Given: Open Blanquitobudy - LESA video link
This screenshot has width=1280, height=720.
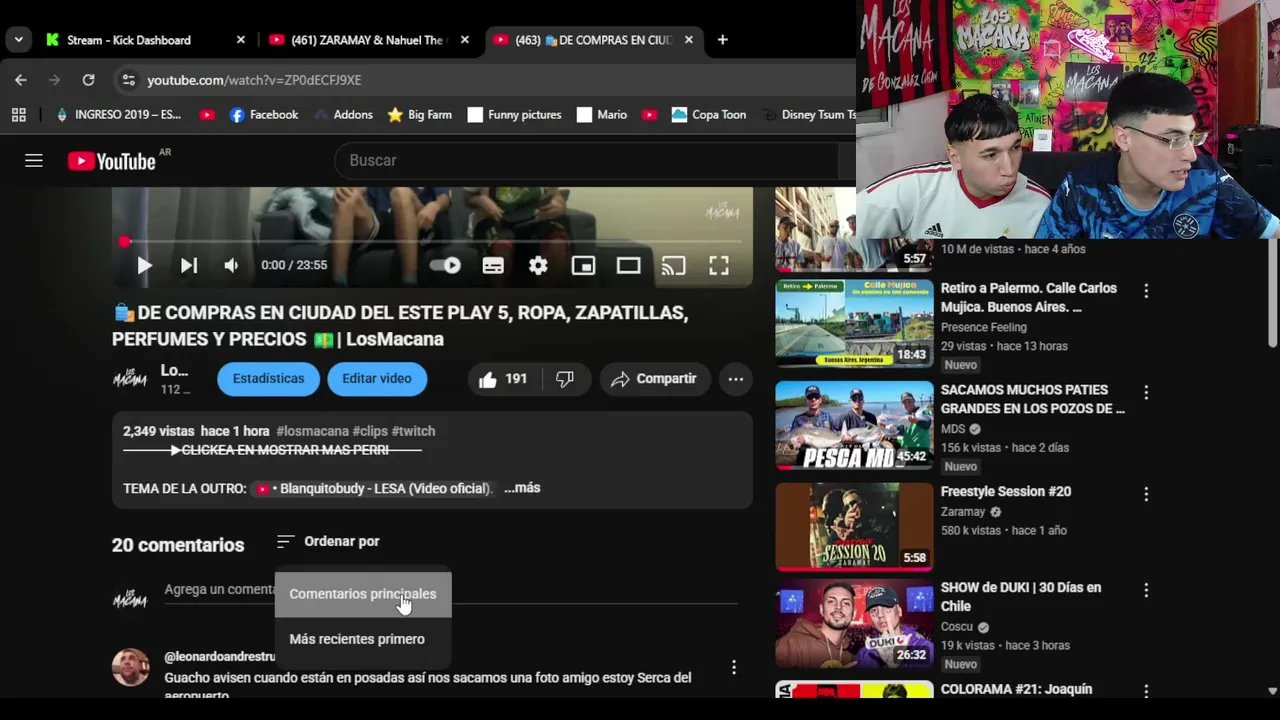Looking at the screenshot, I should tap(374, 489).
